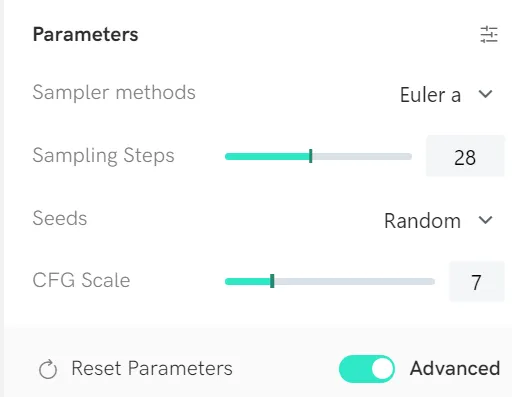Open the Euler a sampler dropdown
The height and width of the screenshot is (397, 512).
click(446, 95)
